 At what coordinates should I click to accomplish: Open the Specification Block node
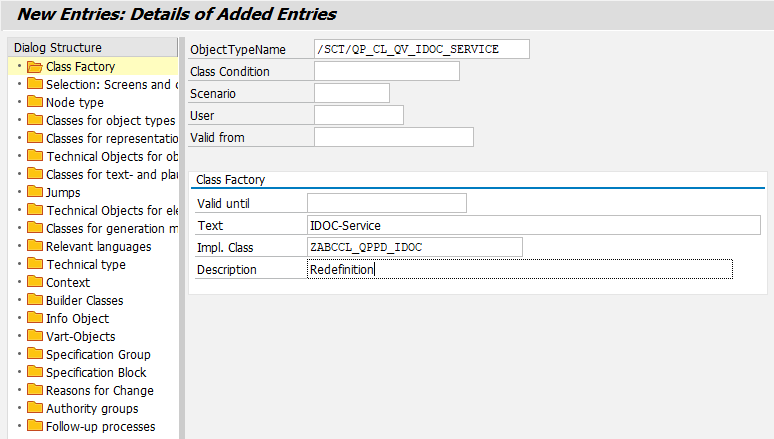click(x=96, y=373)
